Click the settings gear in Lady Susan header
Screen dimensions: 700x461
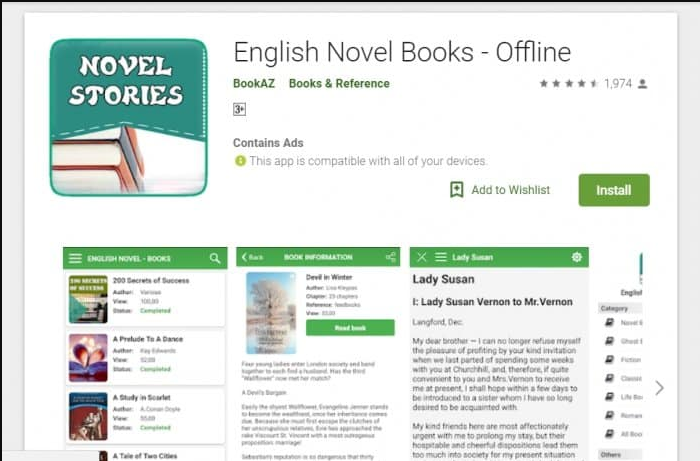pyautogui.click(x=577, y=257)
